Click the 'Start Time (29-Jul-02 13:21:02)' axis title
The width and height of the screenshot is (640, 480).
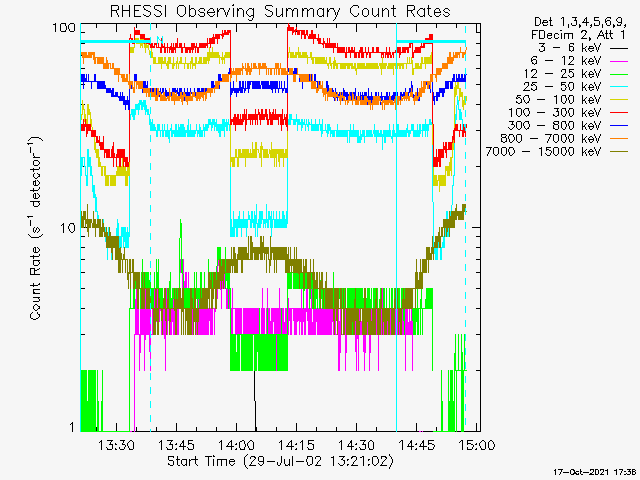pos(280,461)
